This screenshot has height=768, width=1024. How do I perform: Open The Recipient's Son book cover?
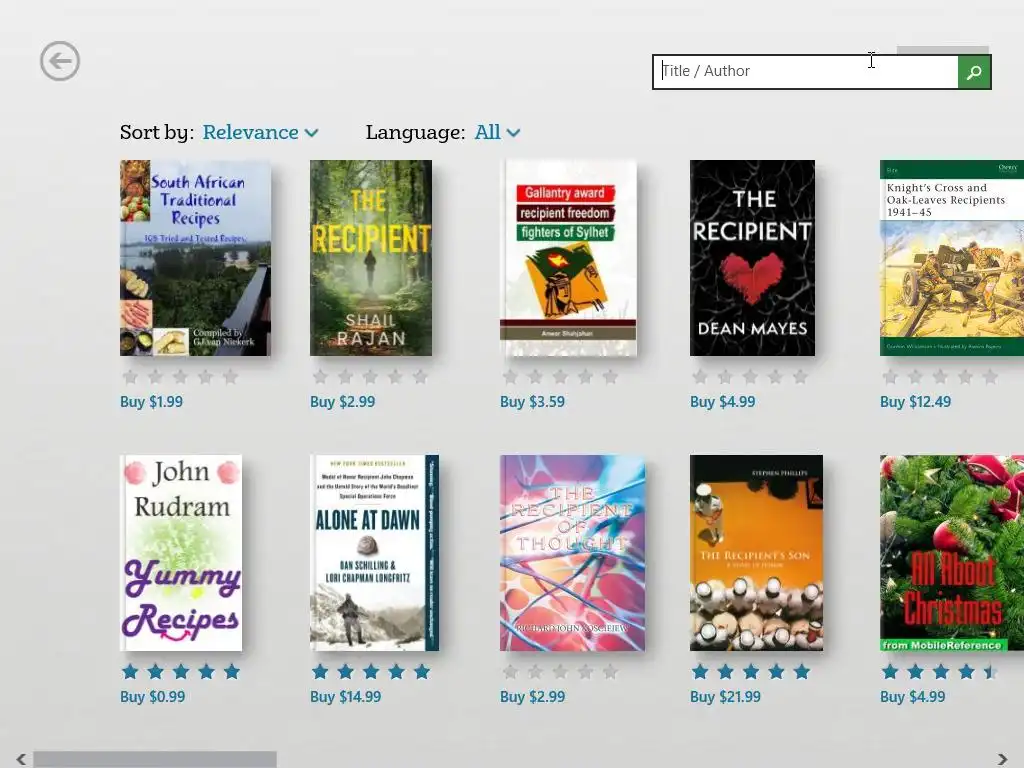(756, 553)
